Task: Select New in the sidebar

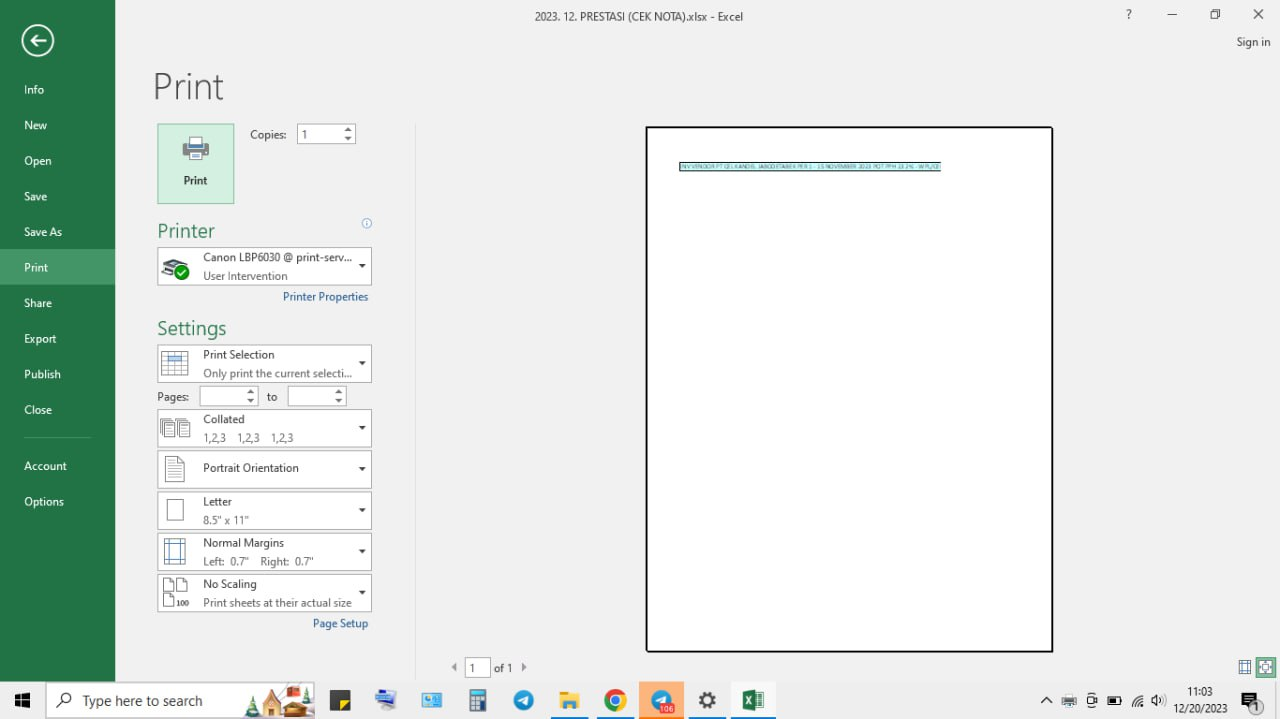Action: pos(57,125)
